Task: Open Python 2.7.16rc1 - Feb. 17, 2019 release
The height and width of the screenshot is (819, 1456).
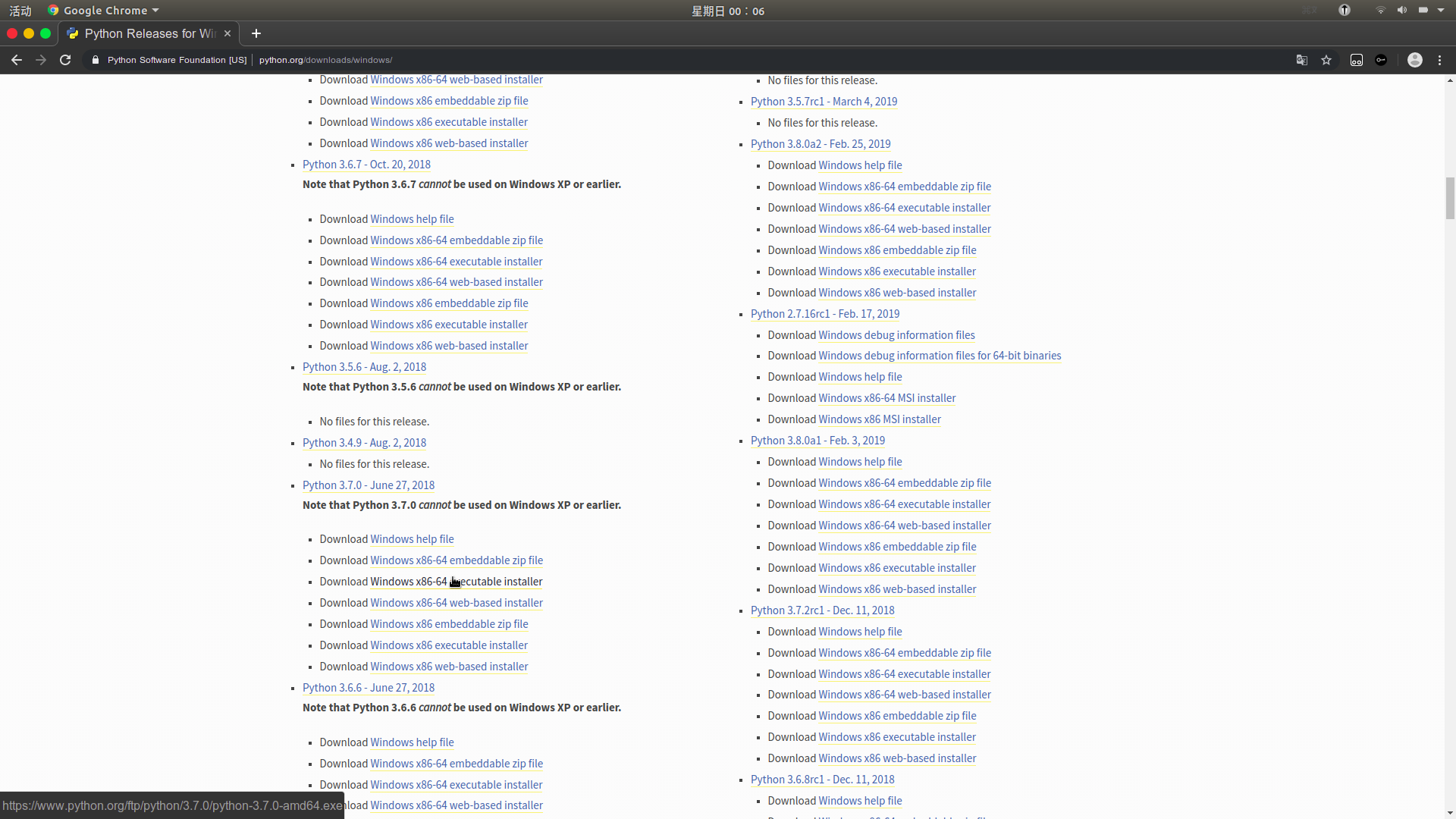Action: click(825, 314)
